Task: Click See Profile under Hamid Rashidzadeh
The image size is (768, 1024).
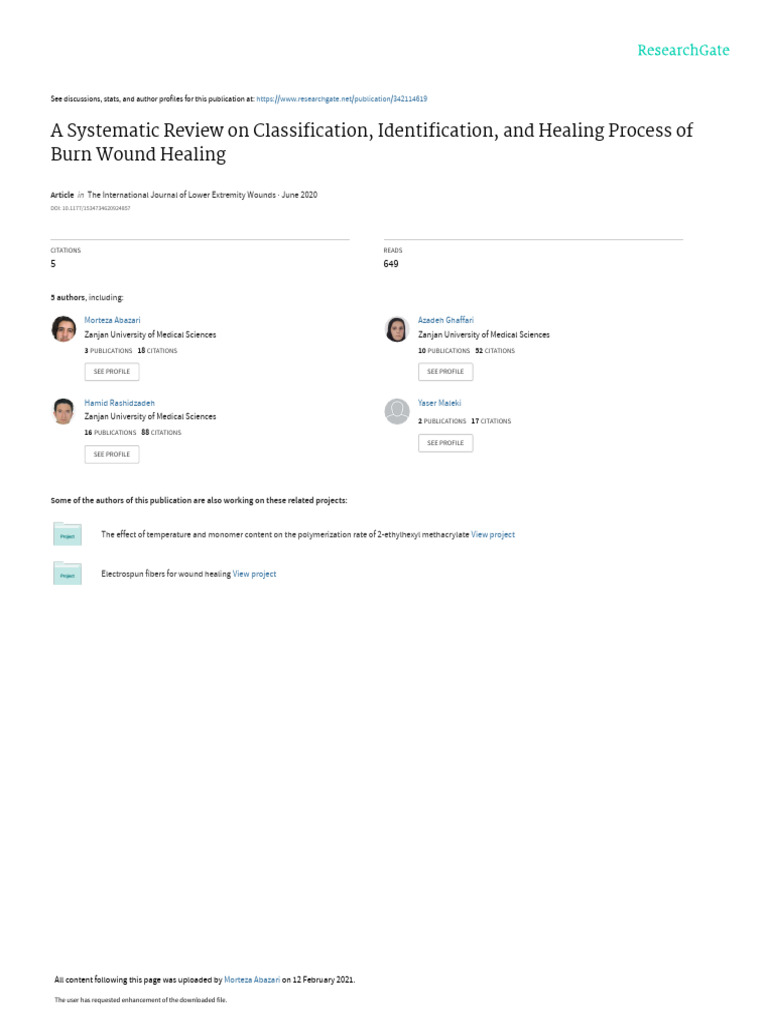Action: click(x=111, y=454)
